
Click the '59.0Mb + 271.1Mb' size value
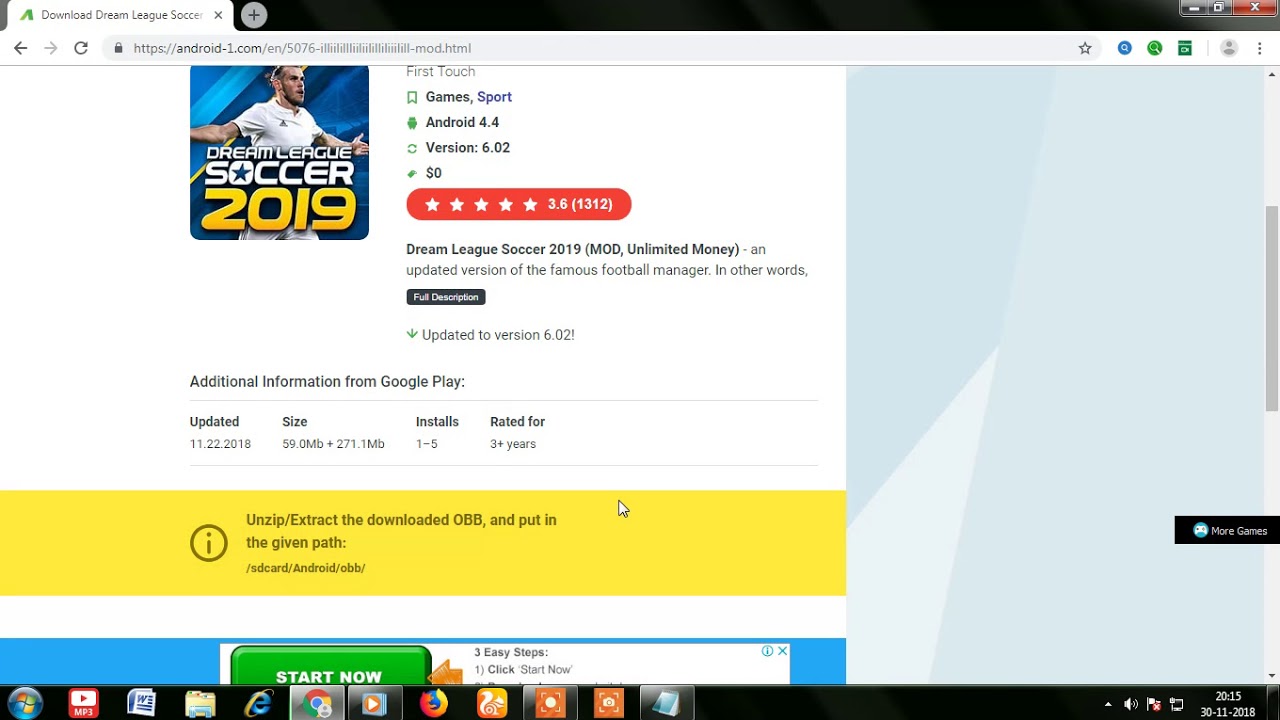tap(333, 444)
